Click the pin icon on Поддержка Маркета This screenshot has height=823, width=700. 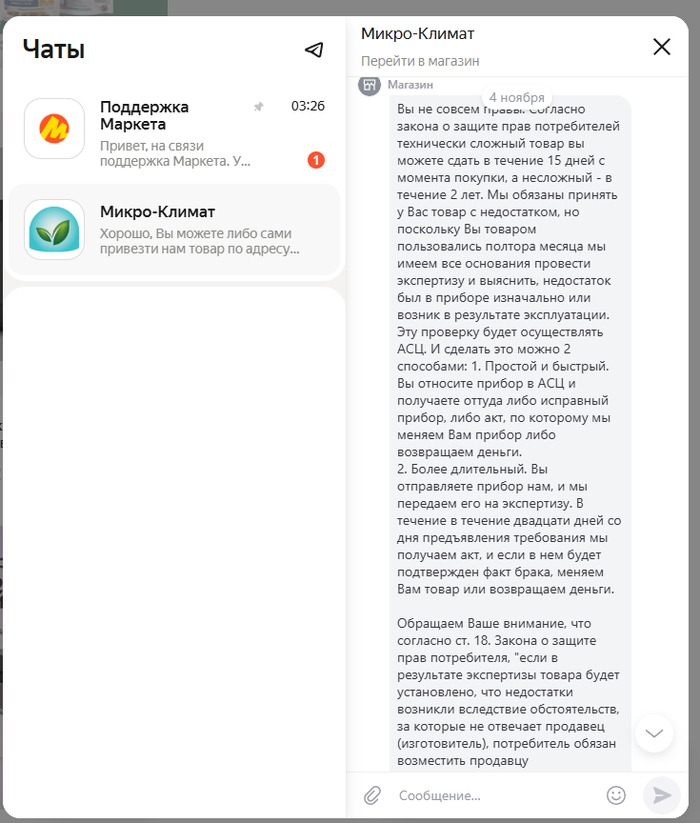click(258, 107)
